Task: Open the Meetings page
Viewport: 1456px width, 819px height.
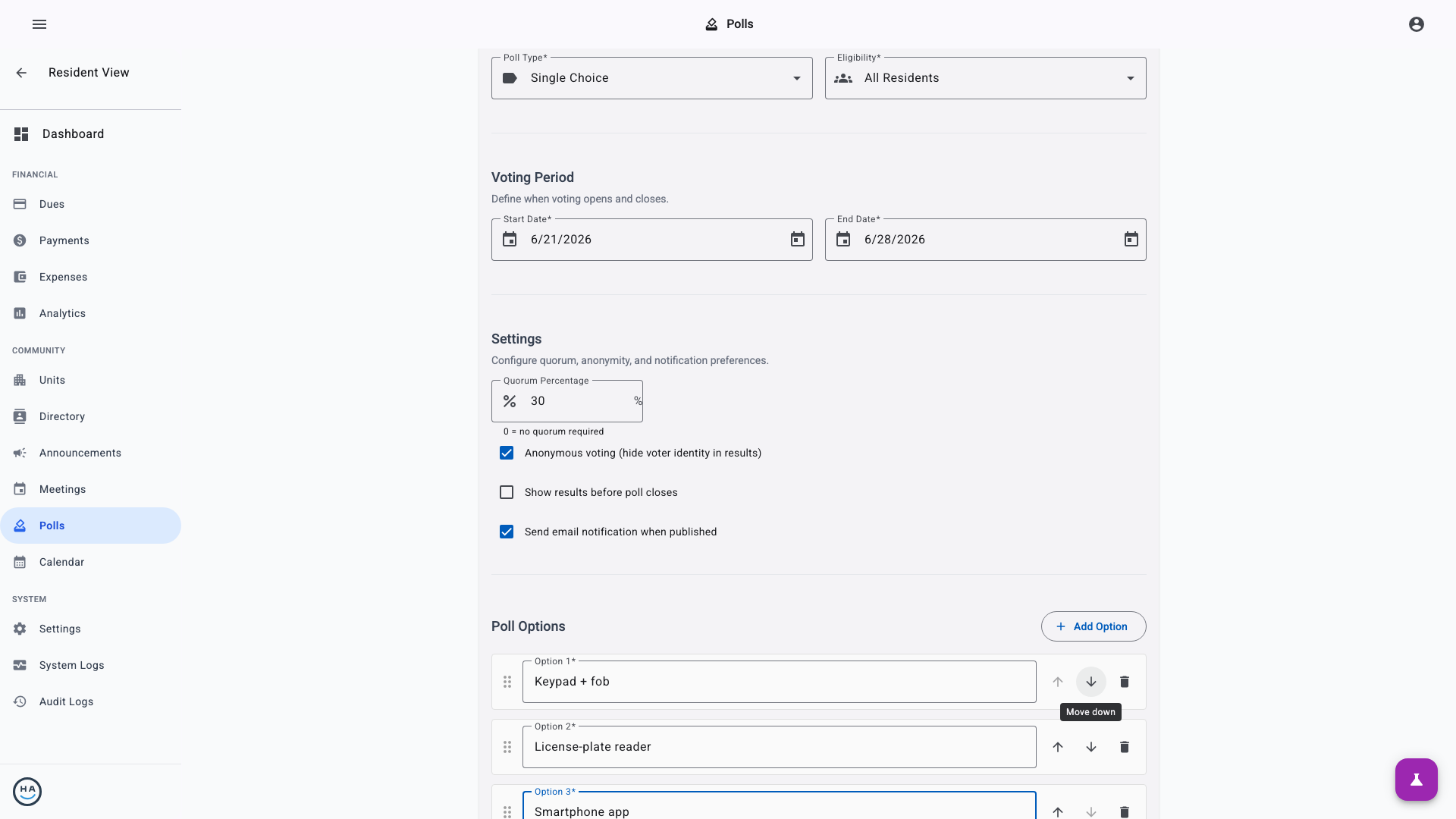Action: click(x=91, y=489)
